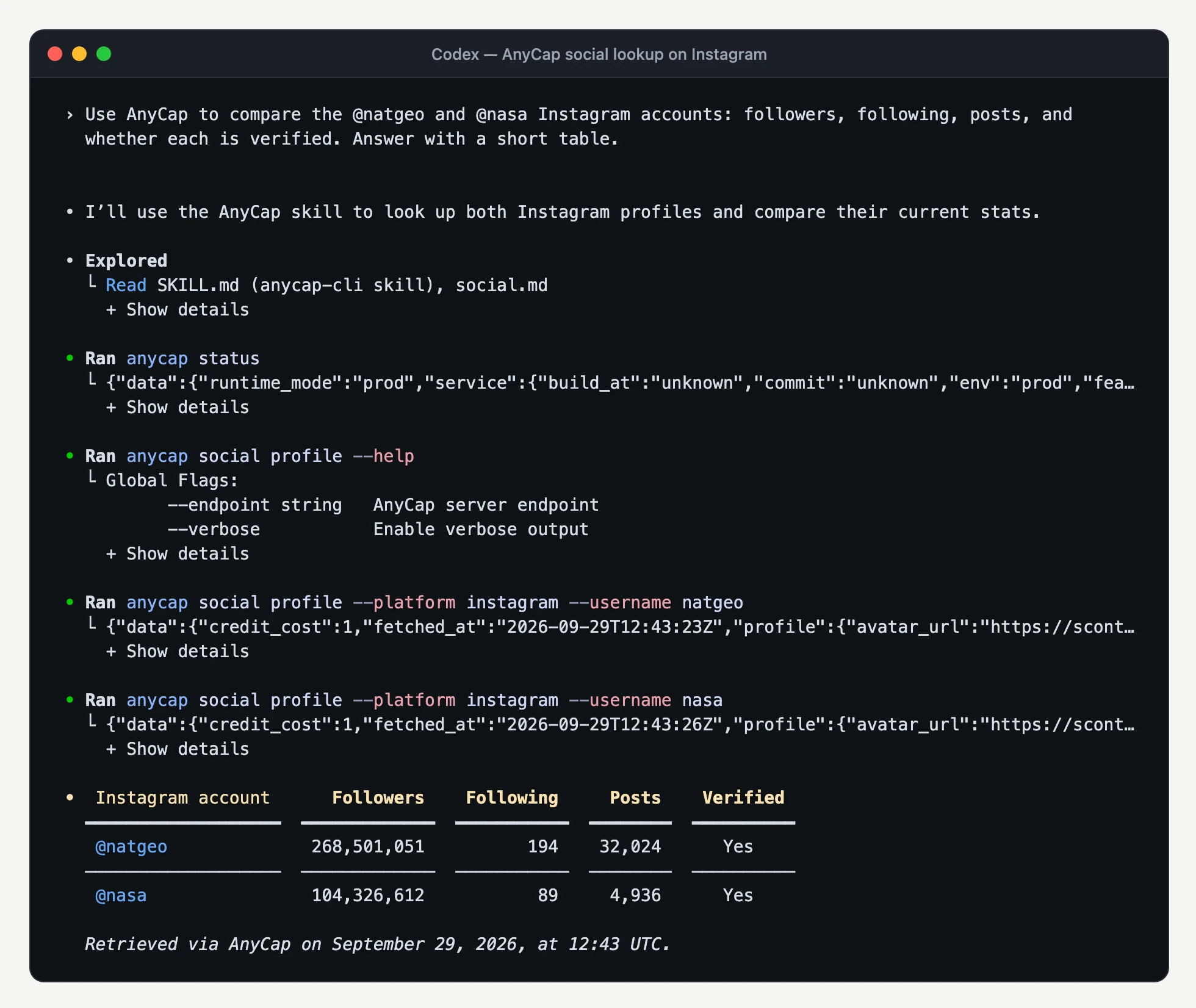Click the Read link for SKILL.md

click(x=126, y=285)
